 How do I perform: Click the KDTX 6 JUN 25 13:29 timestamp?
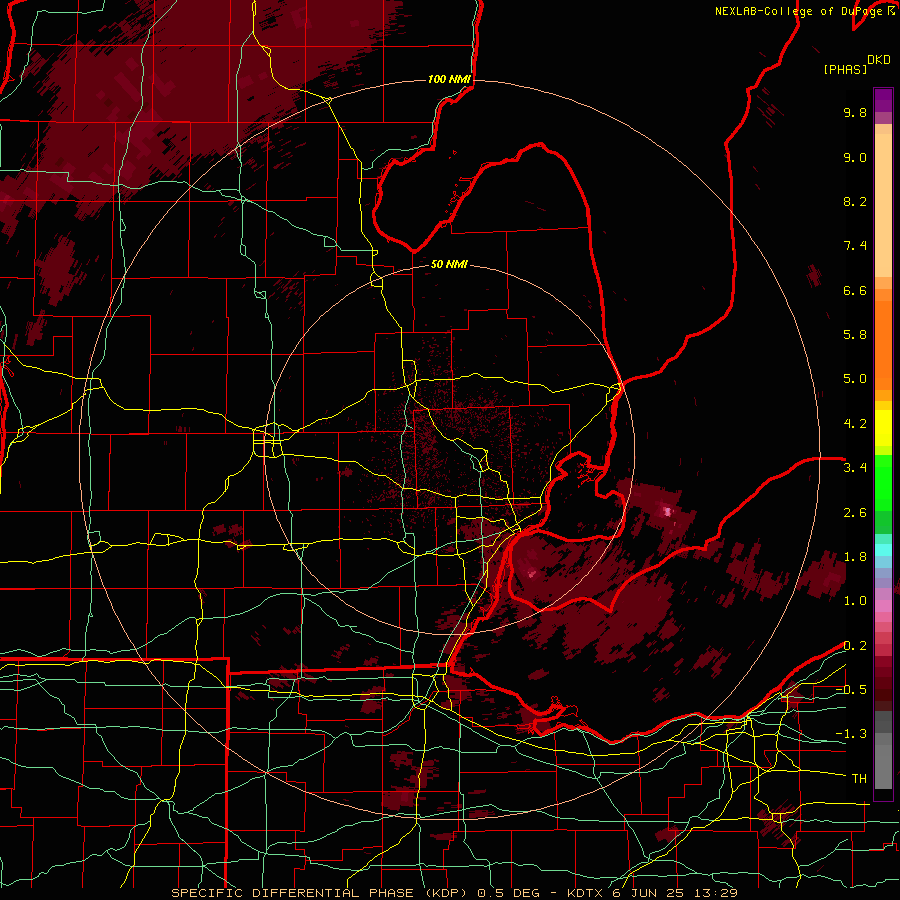tap(652, 893)
